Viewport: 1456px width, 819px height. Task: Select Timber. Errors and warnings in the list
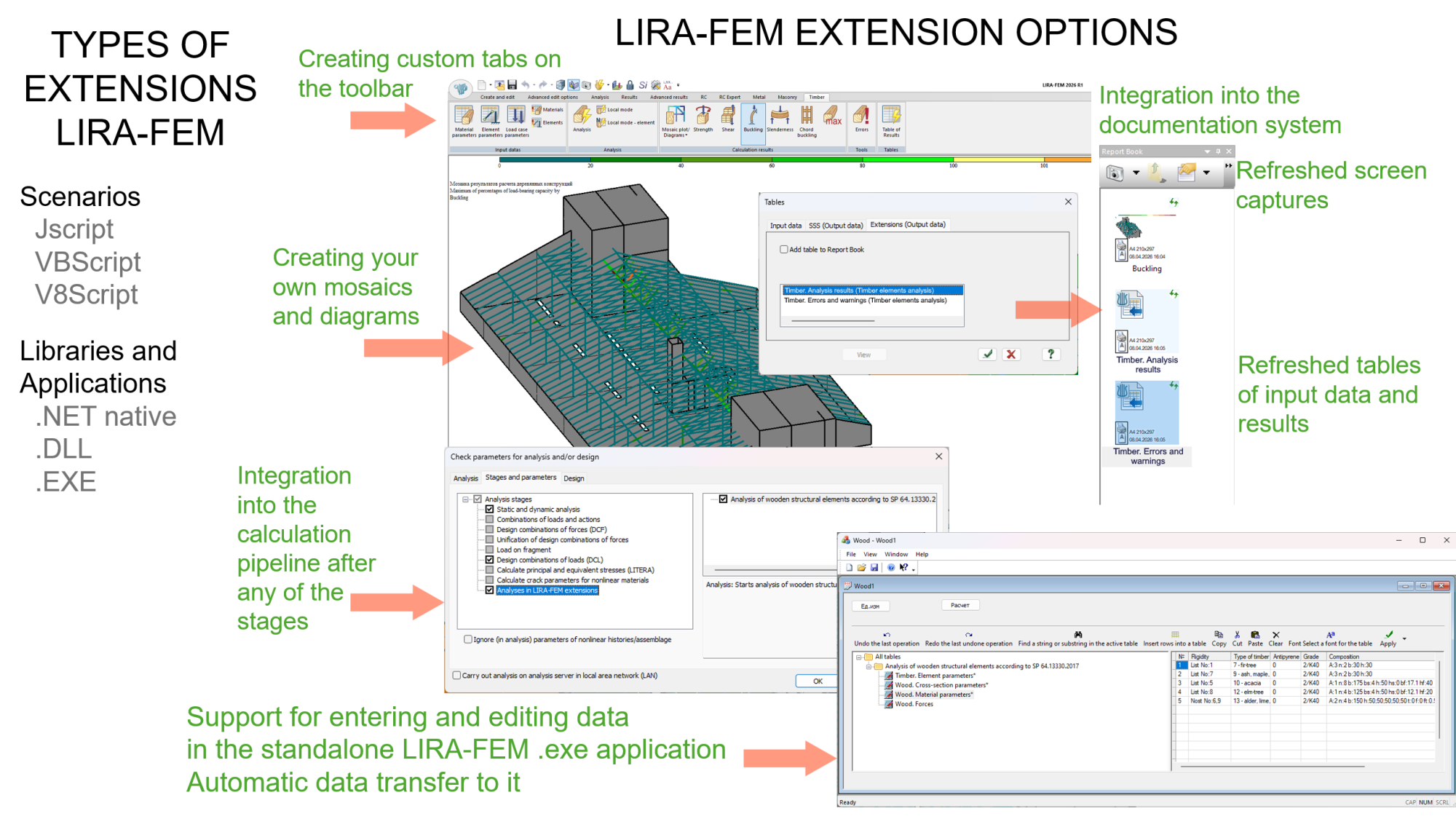[x=865, y=301]
